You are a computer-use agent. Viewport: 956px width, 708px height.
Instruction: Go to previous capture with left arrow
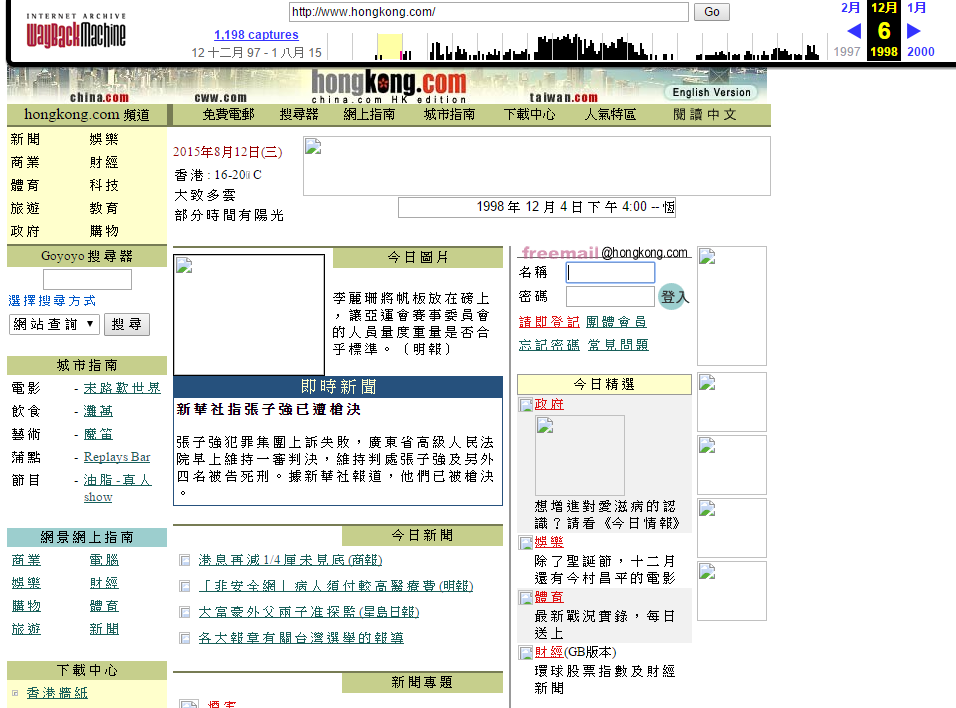click(x=853, y=31)
